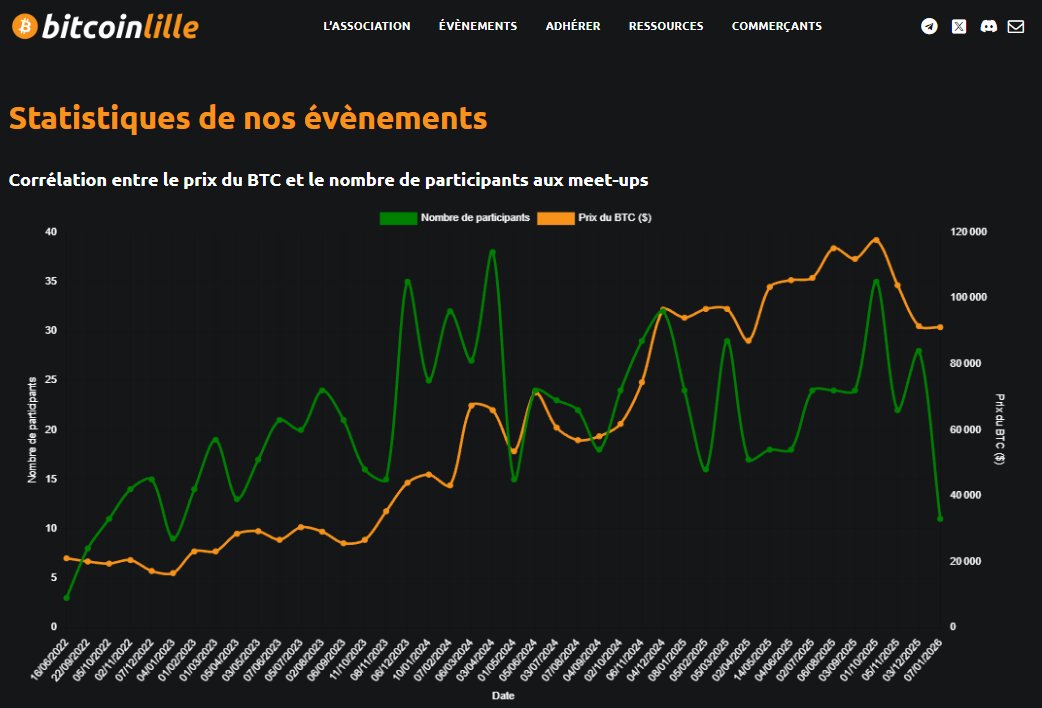1042x708 pixels.
Task: Open the COMMERÇANTS menu
Action: pyautogui.click(x=777, y=26)
